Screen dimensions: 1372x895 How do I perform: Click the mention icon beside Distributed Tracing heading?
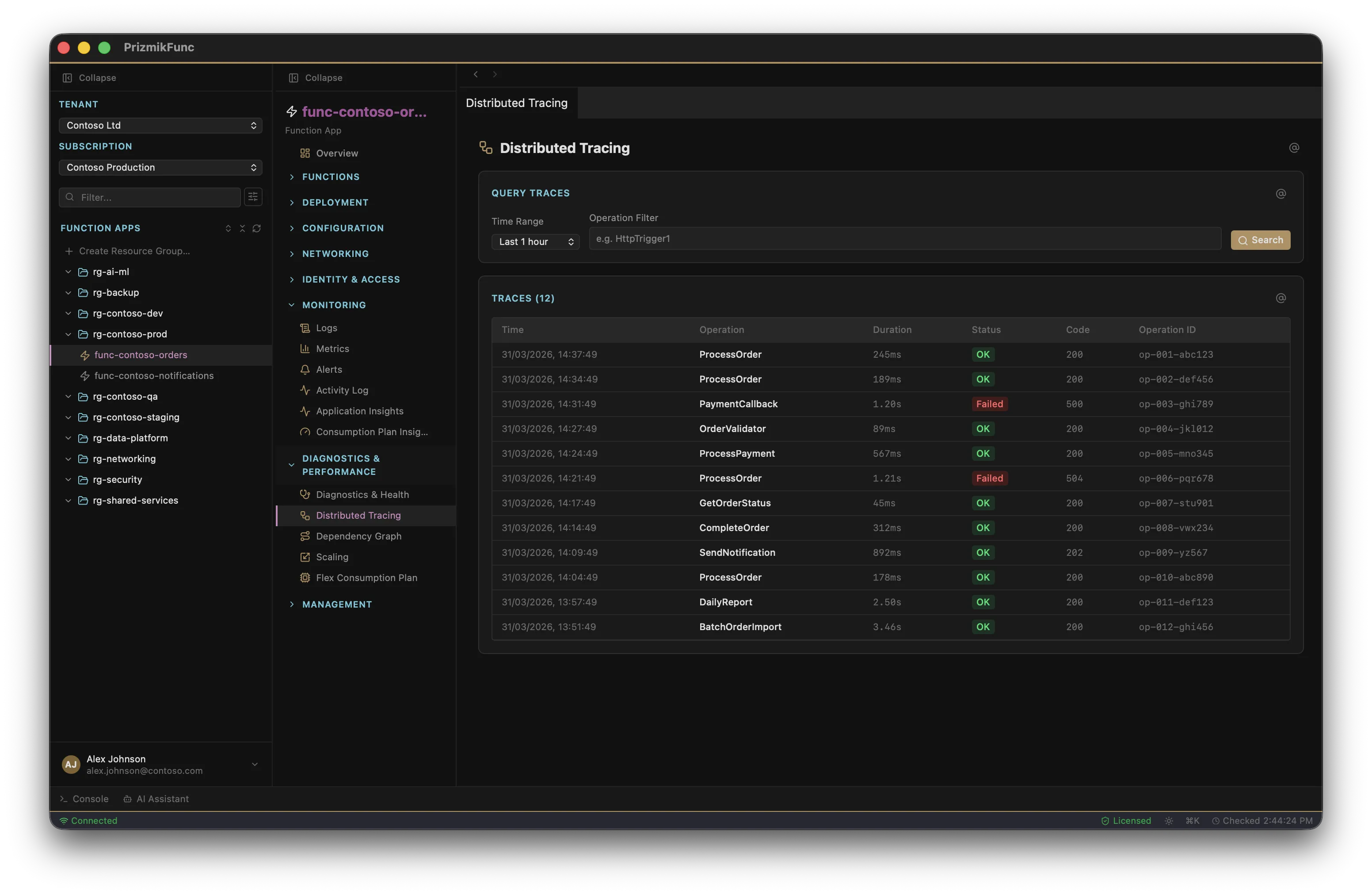pyautogui.click(x=1294, y=148)
